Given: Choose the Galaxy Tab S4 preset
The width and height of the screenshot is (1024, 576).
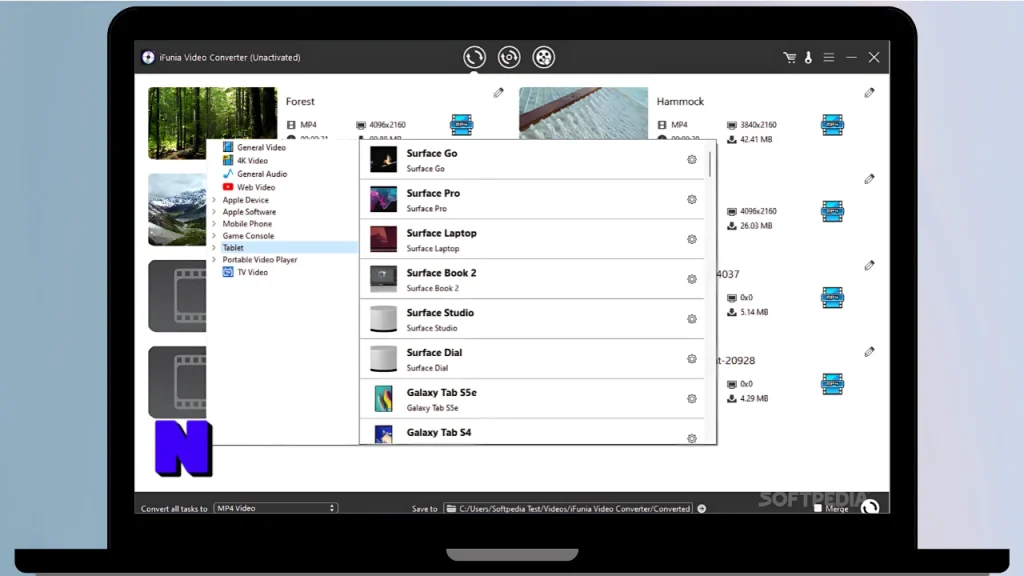Looking at the screenshot, I should (x=532, y=432).
